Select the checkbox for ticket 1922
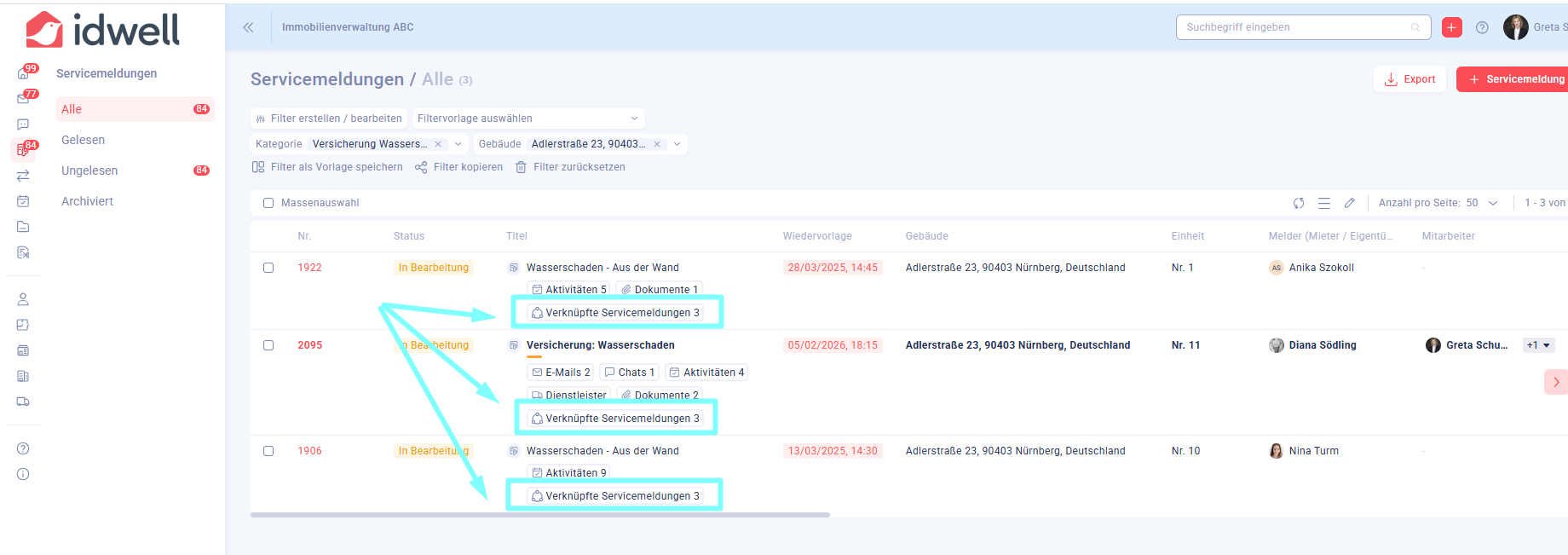The width and height of the screenshot is (1568, 555). (x=268, y=268)
